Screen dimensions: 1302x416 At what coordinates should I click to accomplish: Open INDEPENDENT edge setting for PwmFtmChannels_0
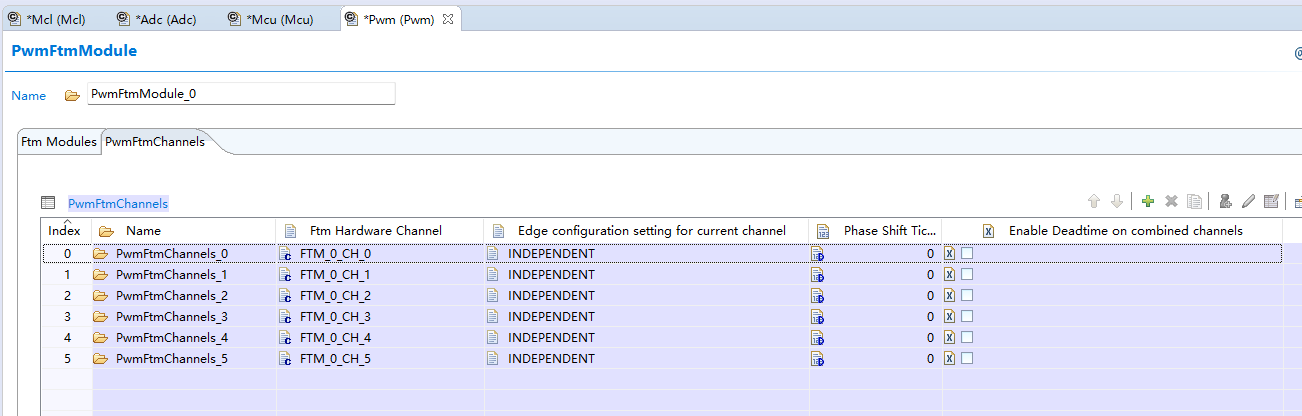click(646, 254)
